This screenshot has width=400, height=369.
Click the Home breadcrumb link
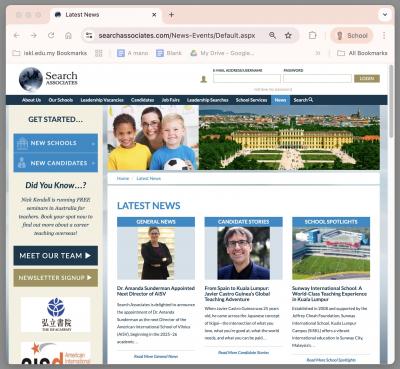click(x=123, y=178)
